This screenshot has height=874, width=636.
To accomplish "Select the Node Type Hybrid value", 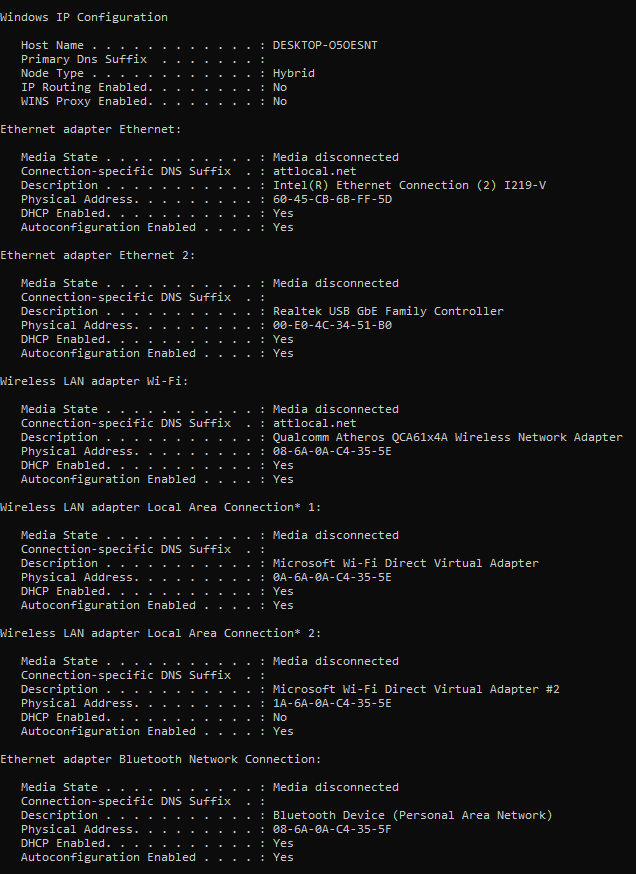I will [294, 74].
